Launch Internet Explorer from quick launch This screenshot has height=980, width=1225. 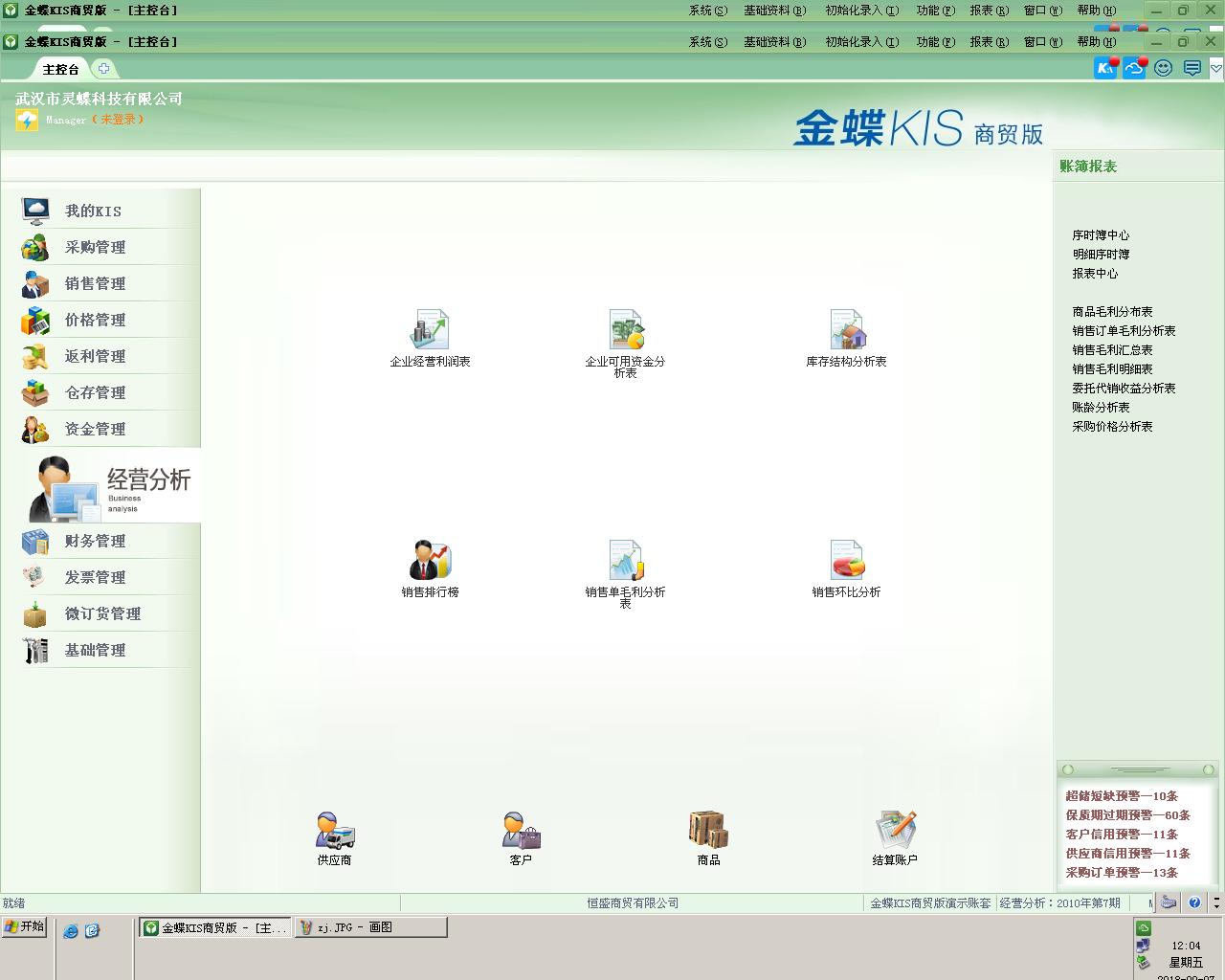pos(71,930)
